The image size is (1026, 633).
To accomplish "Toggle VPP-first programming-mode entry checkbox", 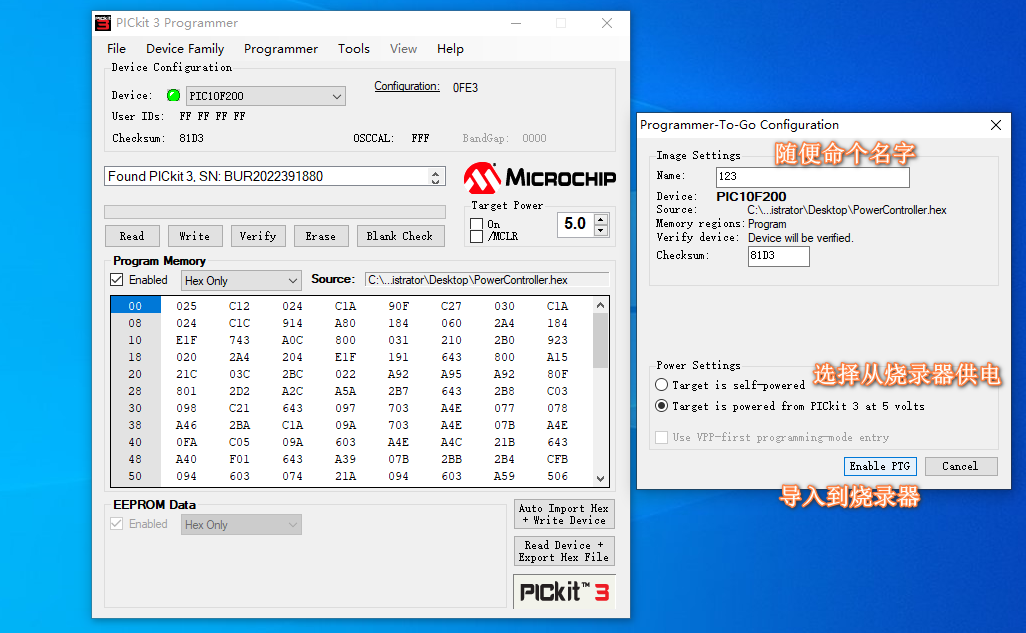I will click(x=662, y=437).
